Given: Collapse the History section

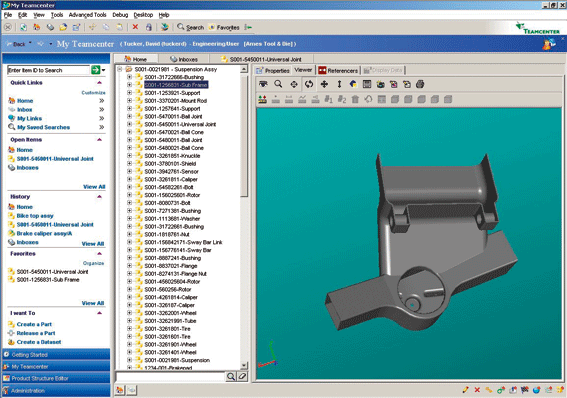Looking at the screenshot, I should click(99, 197).
